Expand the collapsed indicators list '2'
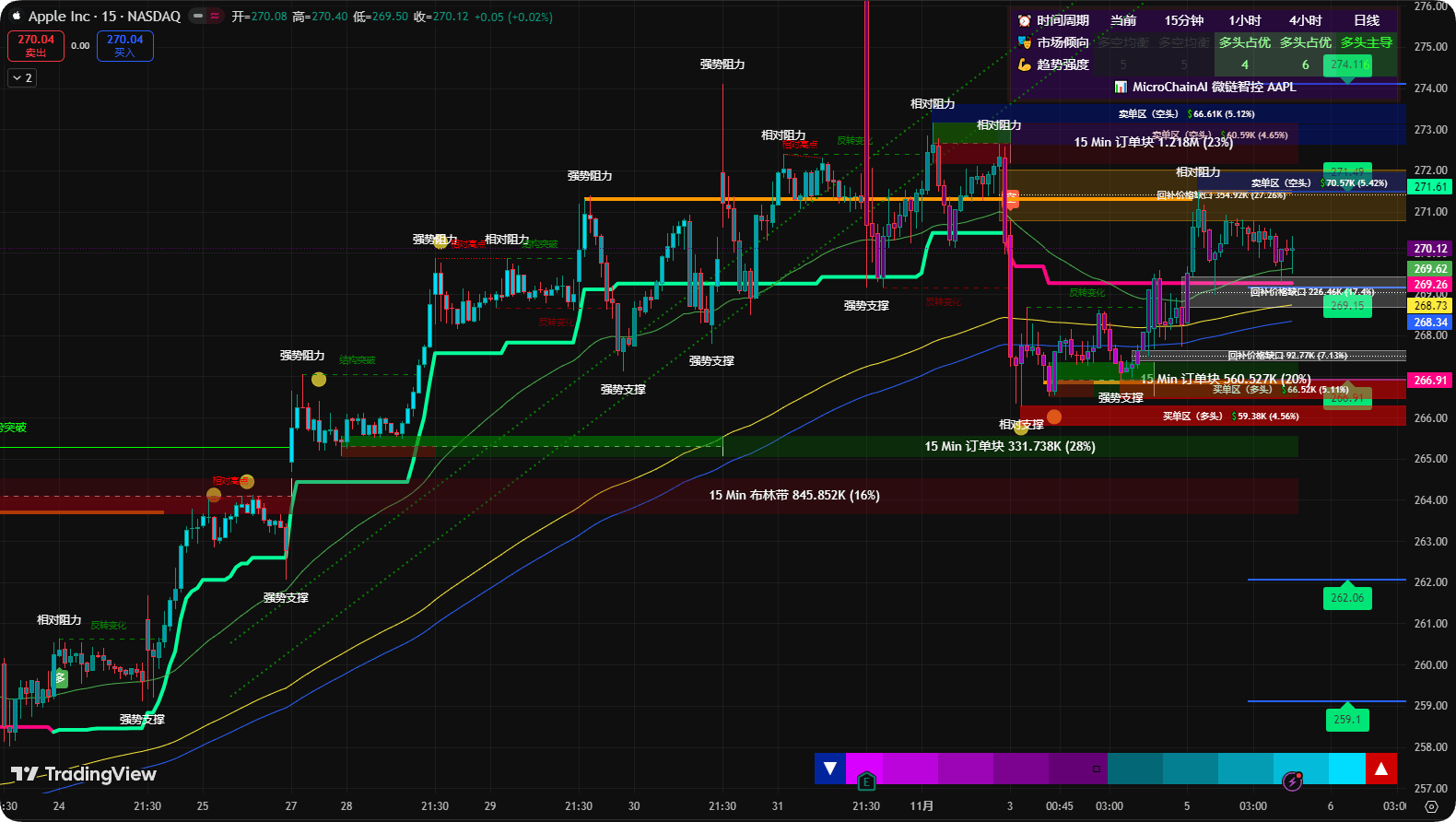 click(x=22, y=78)
